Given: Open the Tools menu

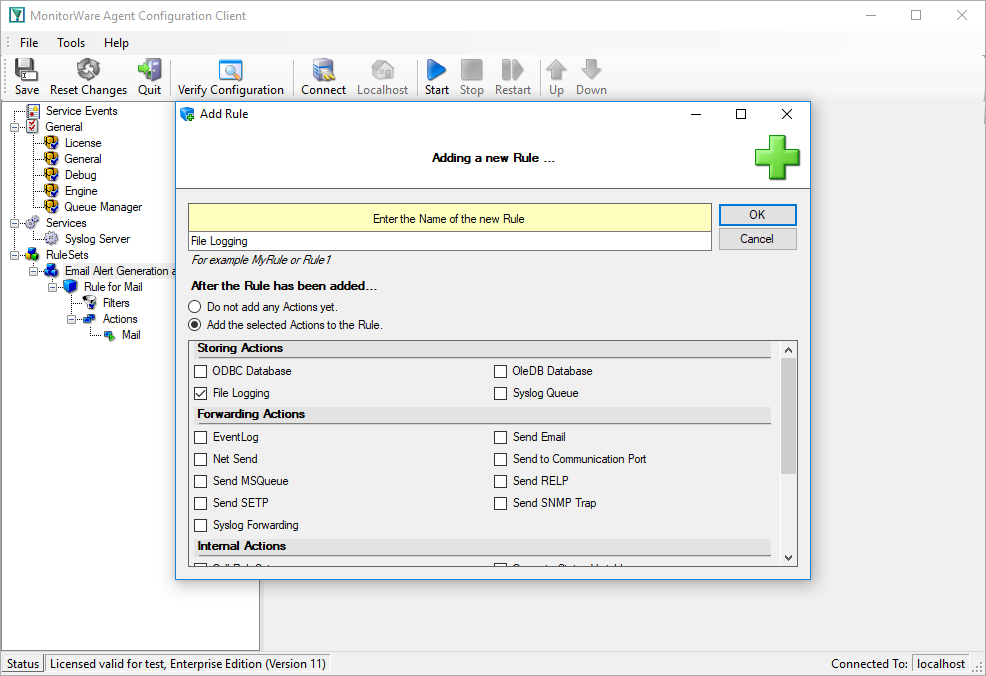Looking at the screenshot, I should (x=71, y=43).
